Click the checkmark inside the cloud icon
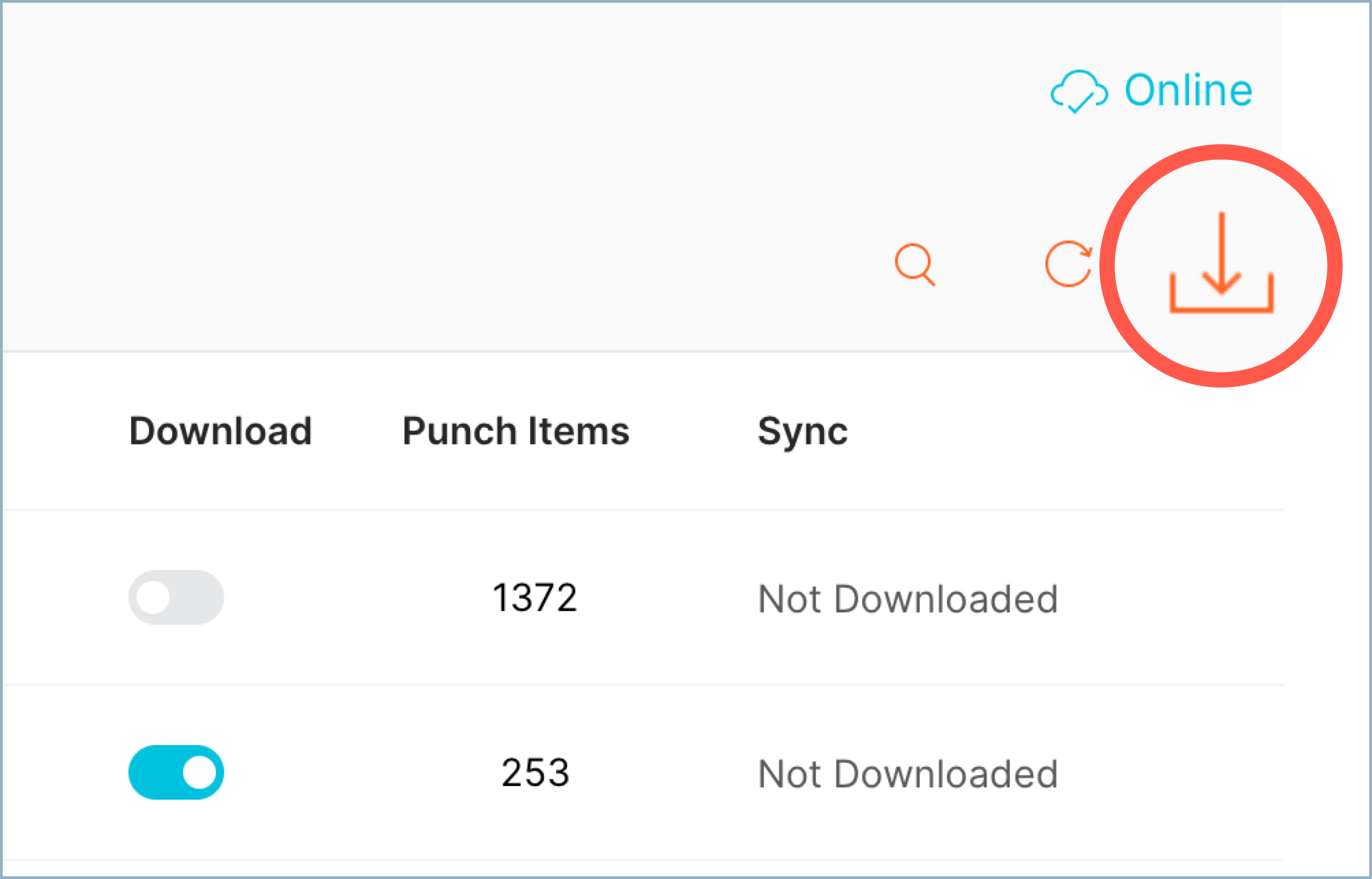This screenshot has width=1372, height=879. [1080, 103]
